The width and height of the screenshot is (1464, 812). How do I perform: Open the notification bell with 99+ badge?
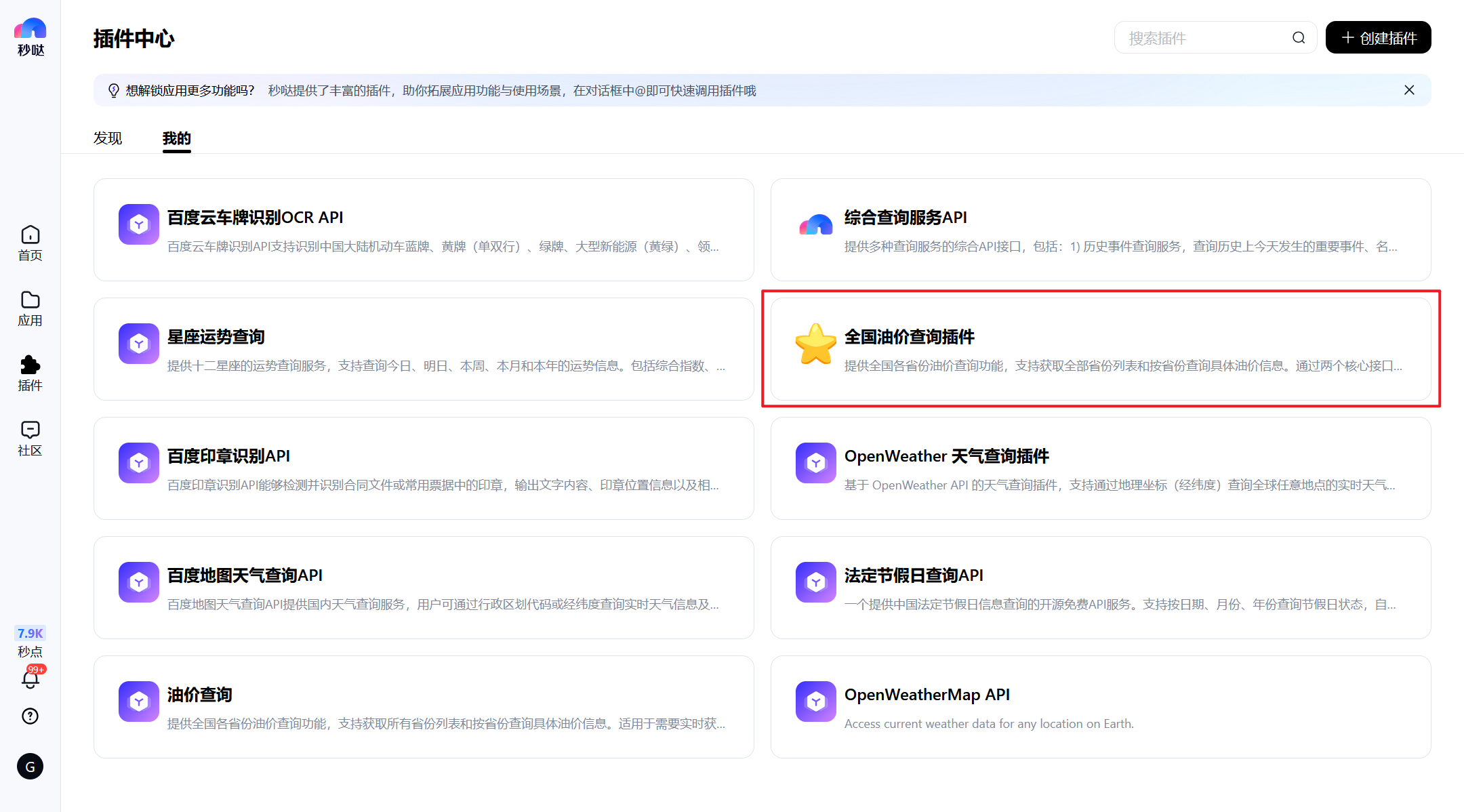point(30,681)
